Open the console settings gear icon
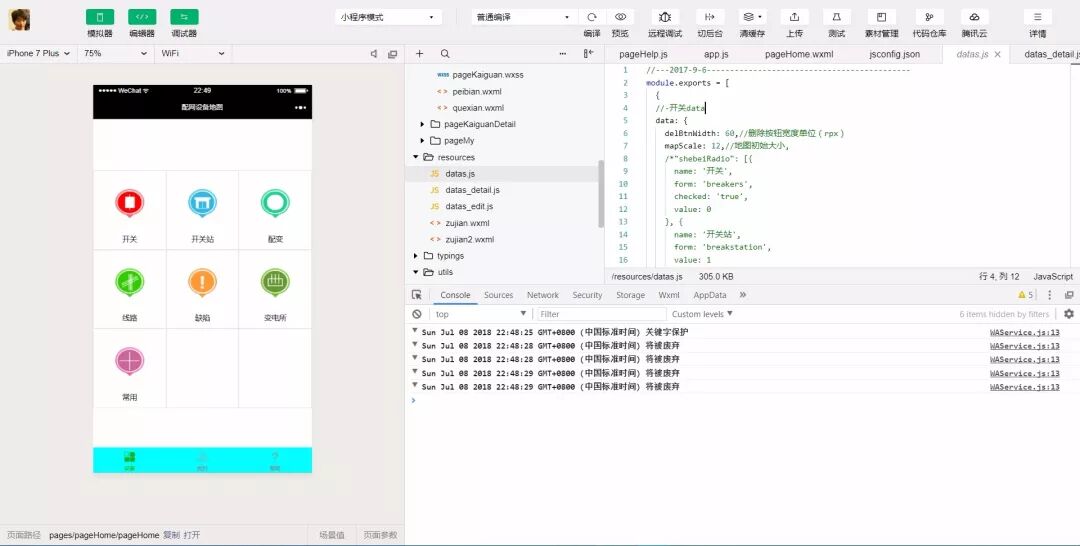1080x546 pixels. [1069, 314]
